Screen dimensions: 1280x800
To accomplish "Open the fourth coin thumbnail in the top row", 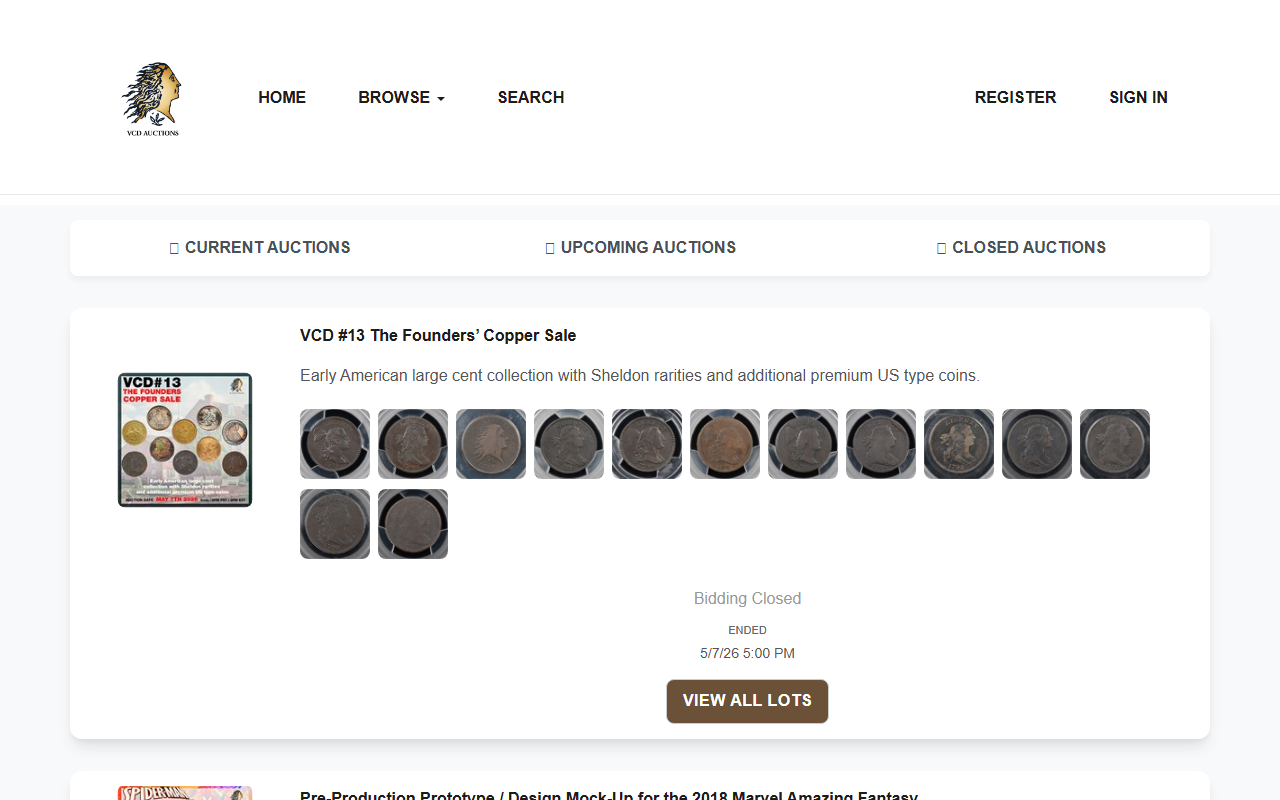I will tap(569, 444).
